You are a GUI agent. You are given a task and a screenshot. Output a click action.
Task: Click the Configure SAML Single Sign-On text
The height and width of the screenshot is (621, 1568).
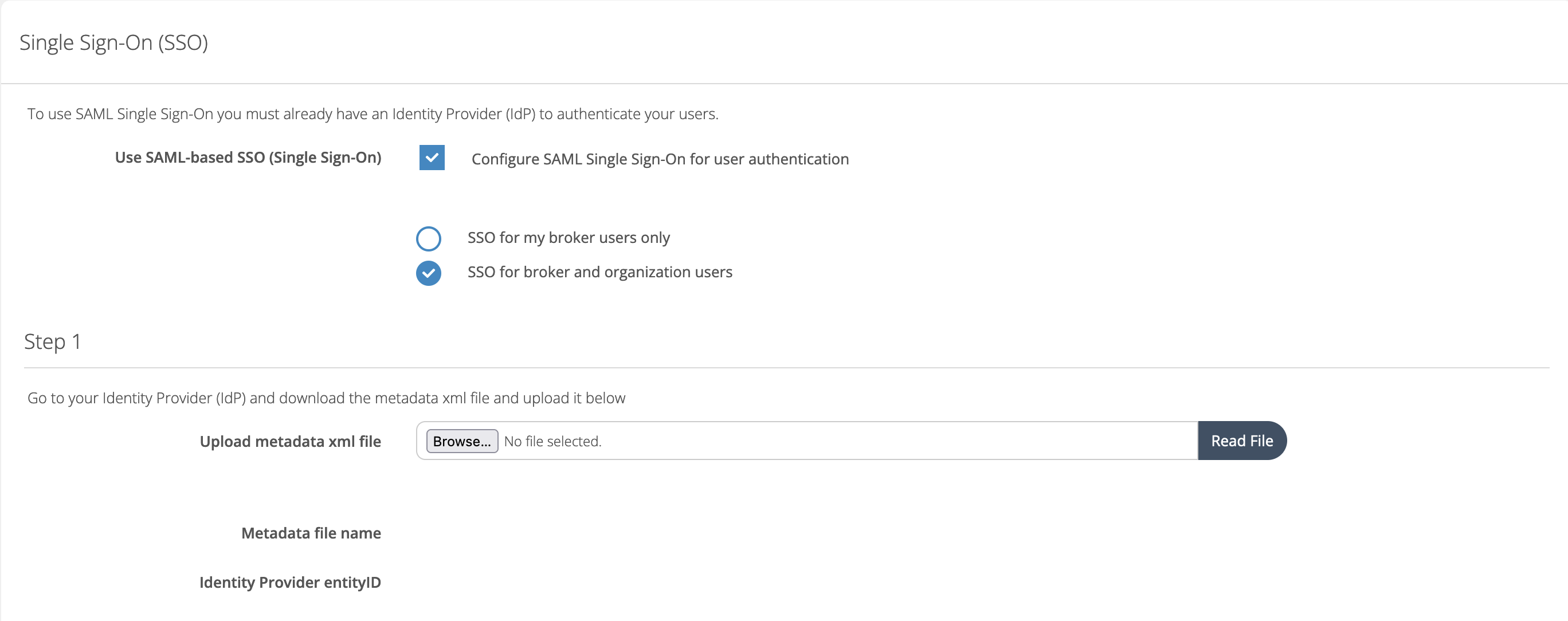pos(659,159)
